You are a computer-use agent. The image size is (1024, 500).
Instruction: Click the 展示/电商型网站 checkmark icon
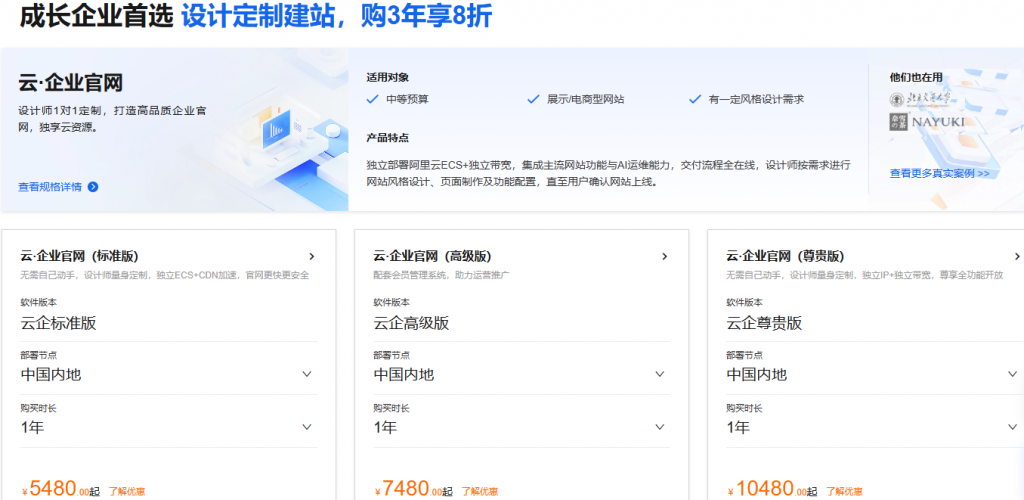click(534, 99)
